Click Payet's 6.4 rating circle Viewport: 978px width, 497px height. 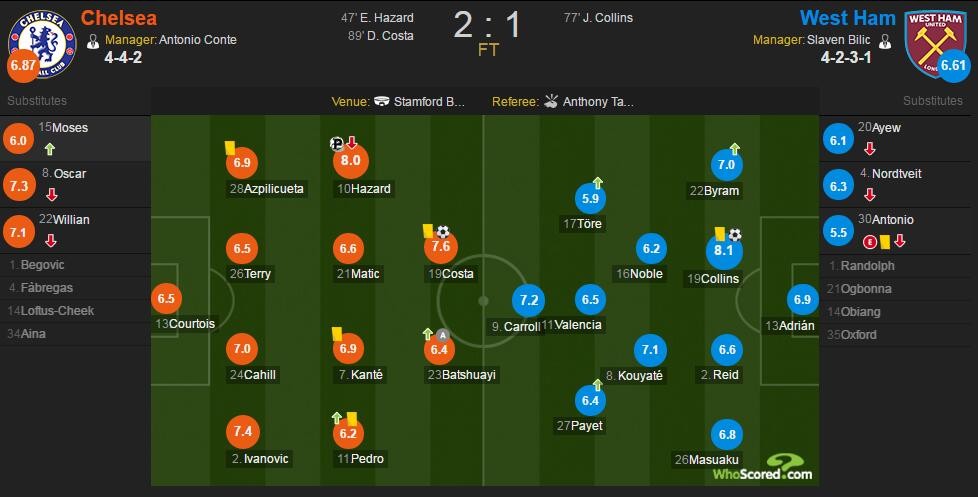click(590, 400)
